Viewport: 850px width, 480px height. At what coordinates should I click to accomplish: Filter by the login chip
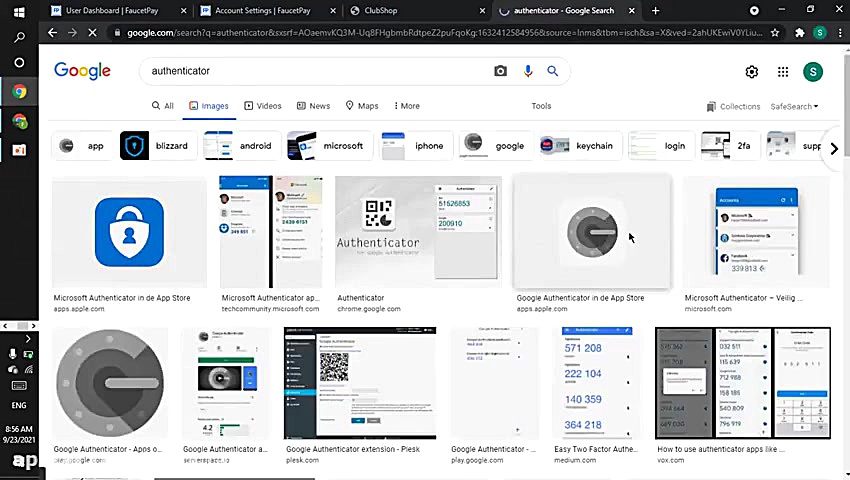[661, 145]
